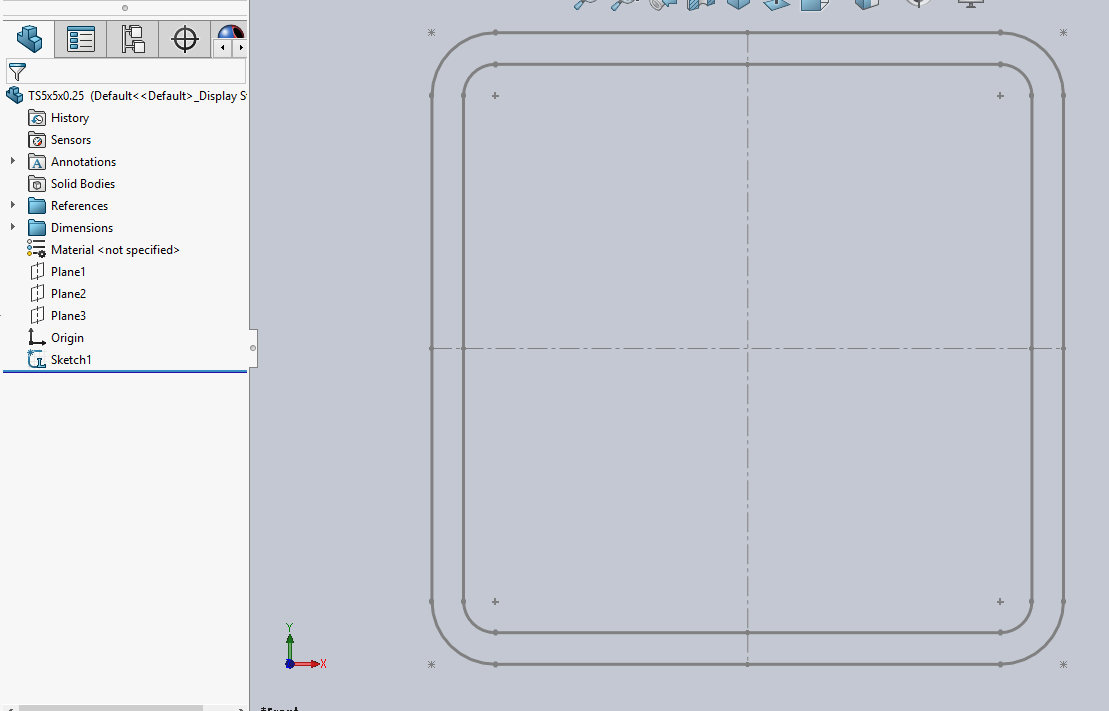Open the DisplayManager sphere tab

tap(231, 31)
